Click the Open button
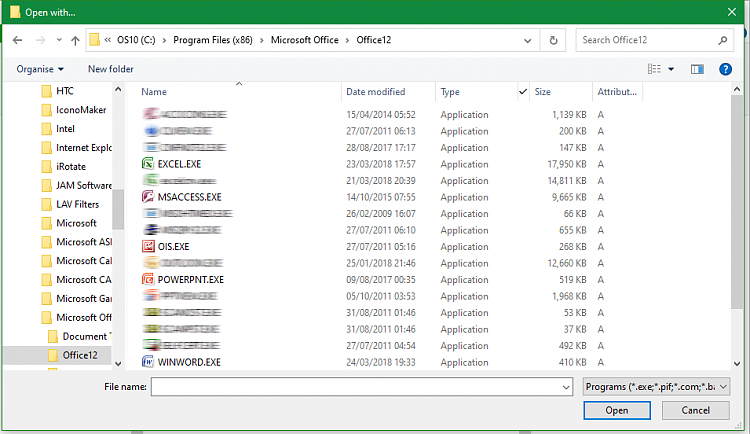The height and width of the screenshot is (434, 750). pyautogui.click(x=617, y=410)
